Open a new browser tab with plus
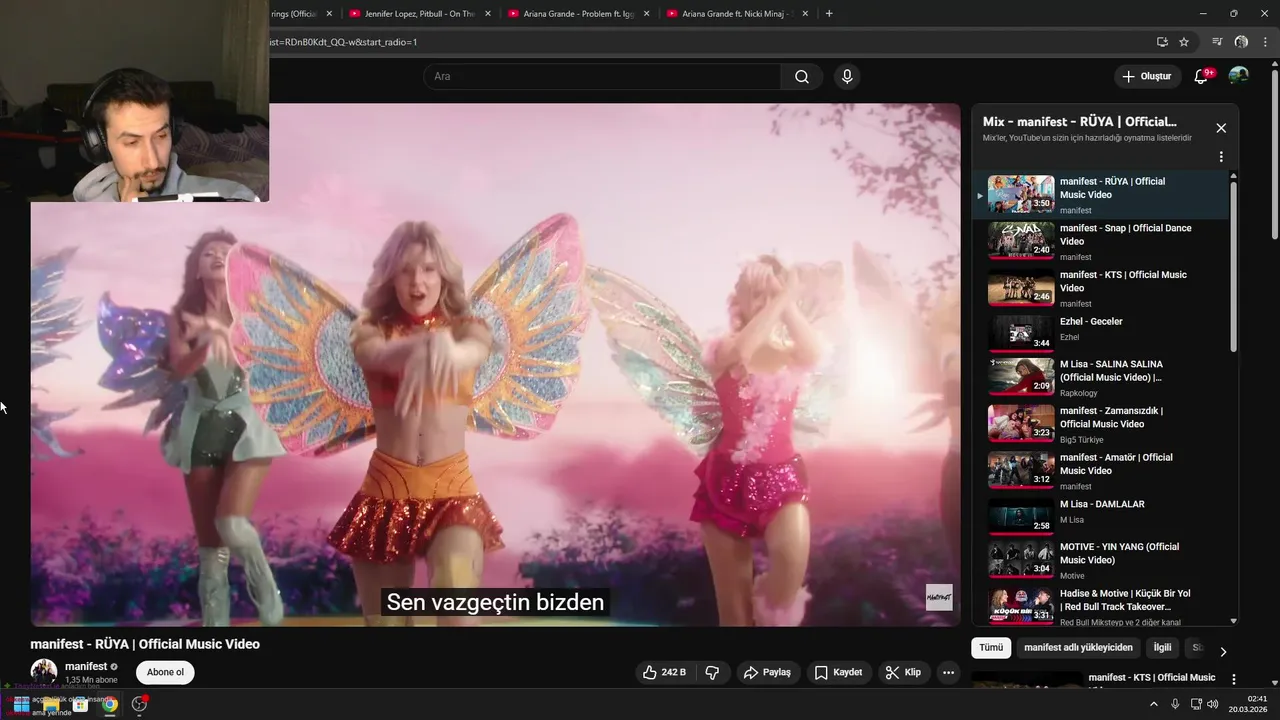 coord(829,14)
